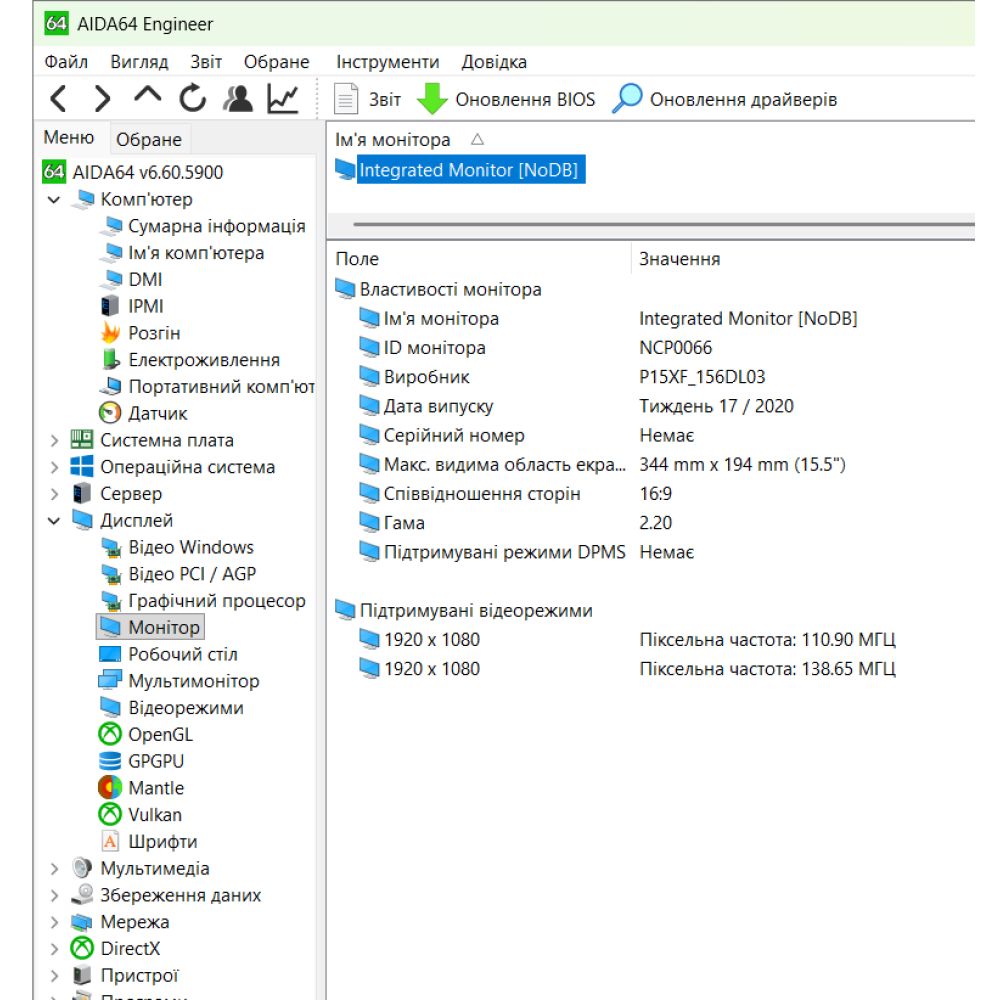The height and width of the screenshot is (1000, 1000).
Task: Select the IPMI tree item
Action: 132,307
